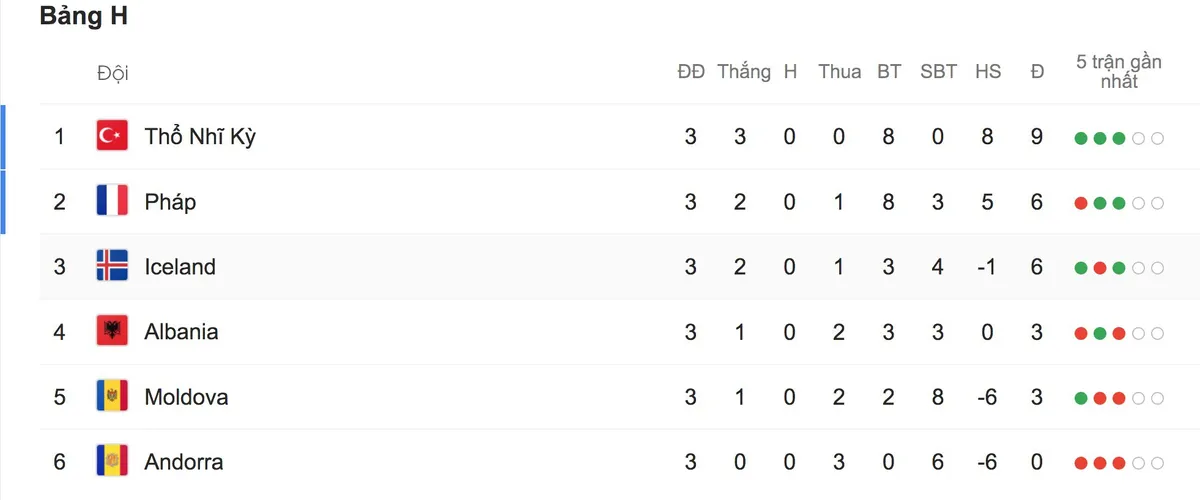Click the France flag icon
This screenshot has width=1200, height=500.
pyautogui.click(x=112, y=201)
